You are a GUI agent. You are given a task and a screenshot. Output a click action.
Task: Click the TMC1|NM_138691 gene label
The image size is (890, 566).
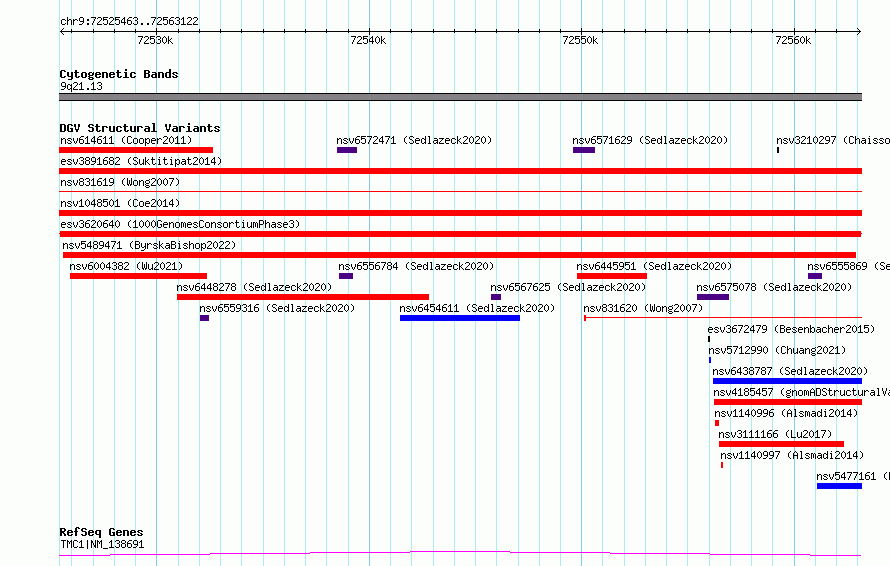pos(102,544)
